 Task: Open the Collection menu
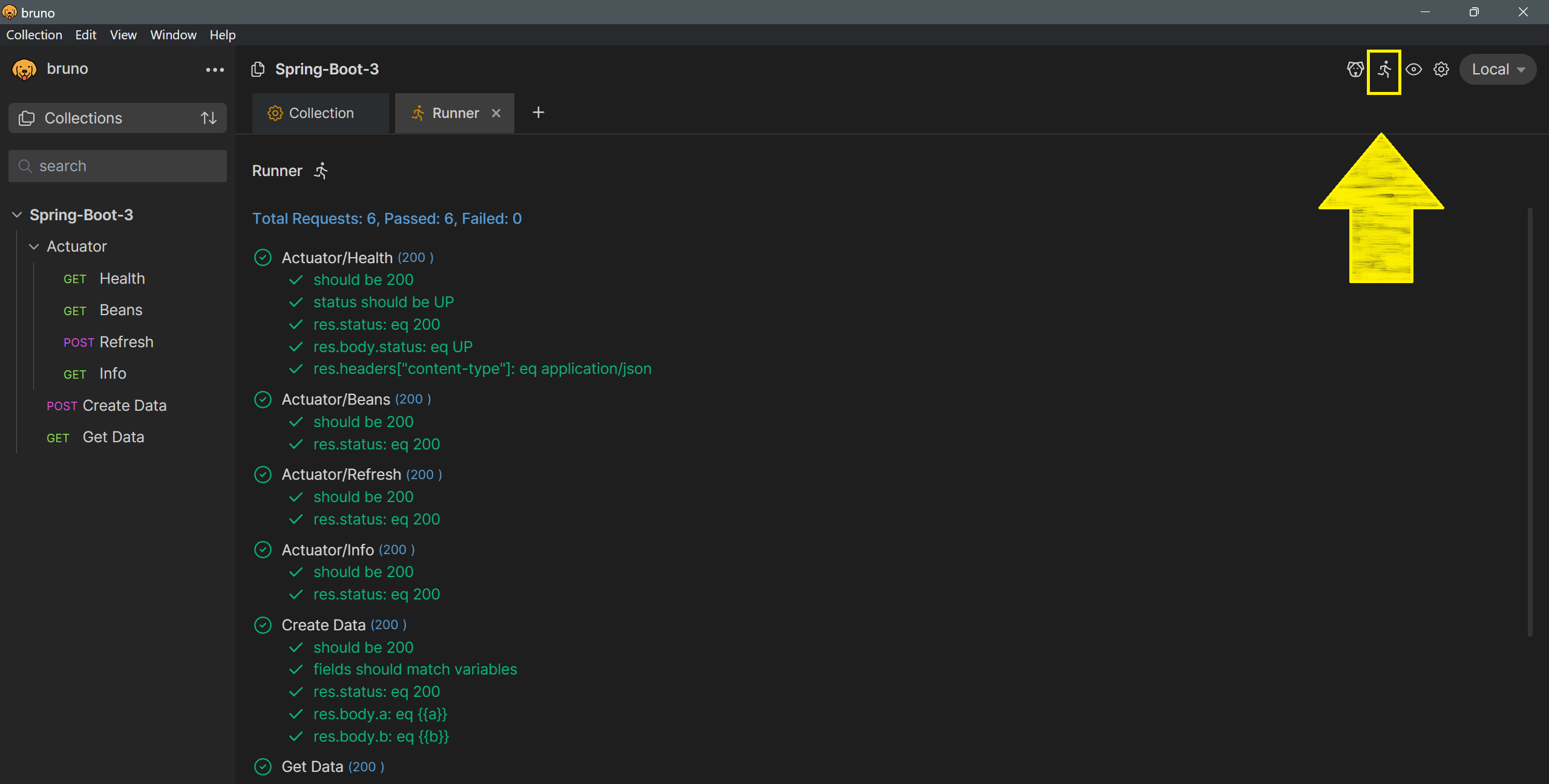click(34, 35)
